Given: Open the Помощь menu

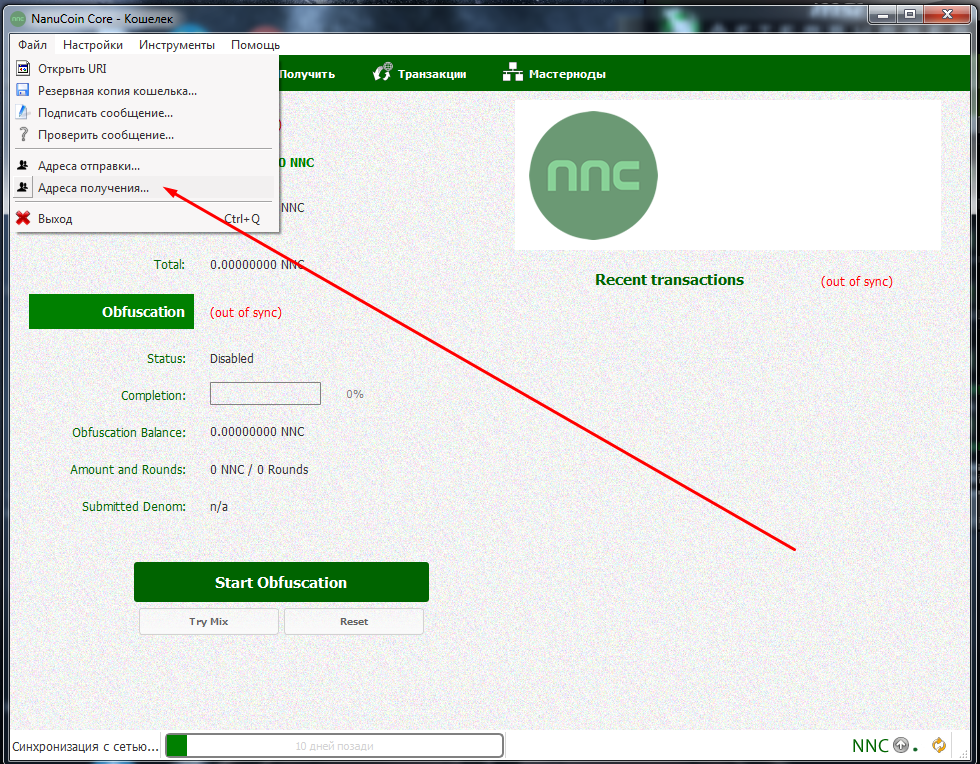Looking at the screenshot, I should (255, 45).
